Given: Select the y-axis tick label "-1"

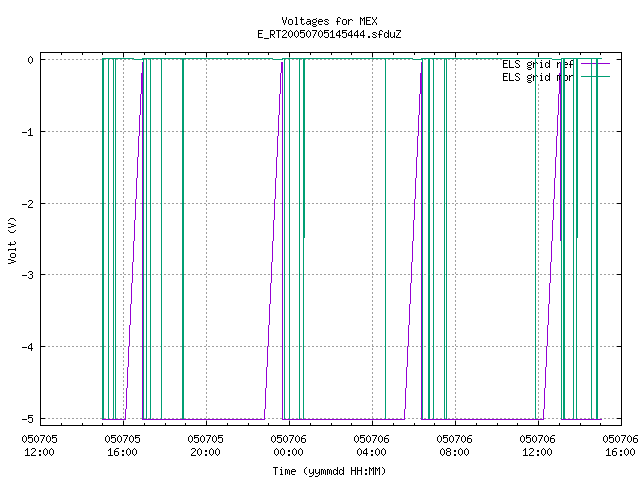Looking at the screenshot, I should [x=27, y=132].
